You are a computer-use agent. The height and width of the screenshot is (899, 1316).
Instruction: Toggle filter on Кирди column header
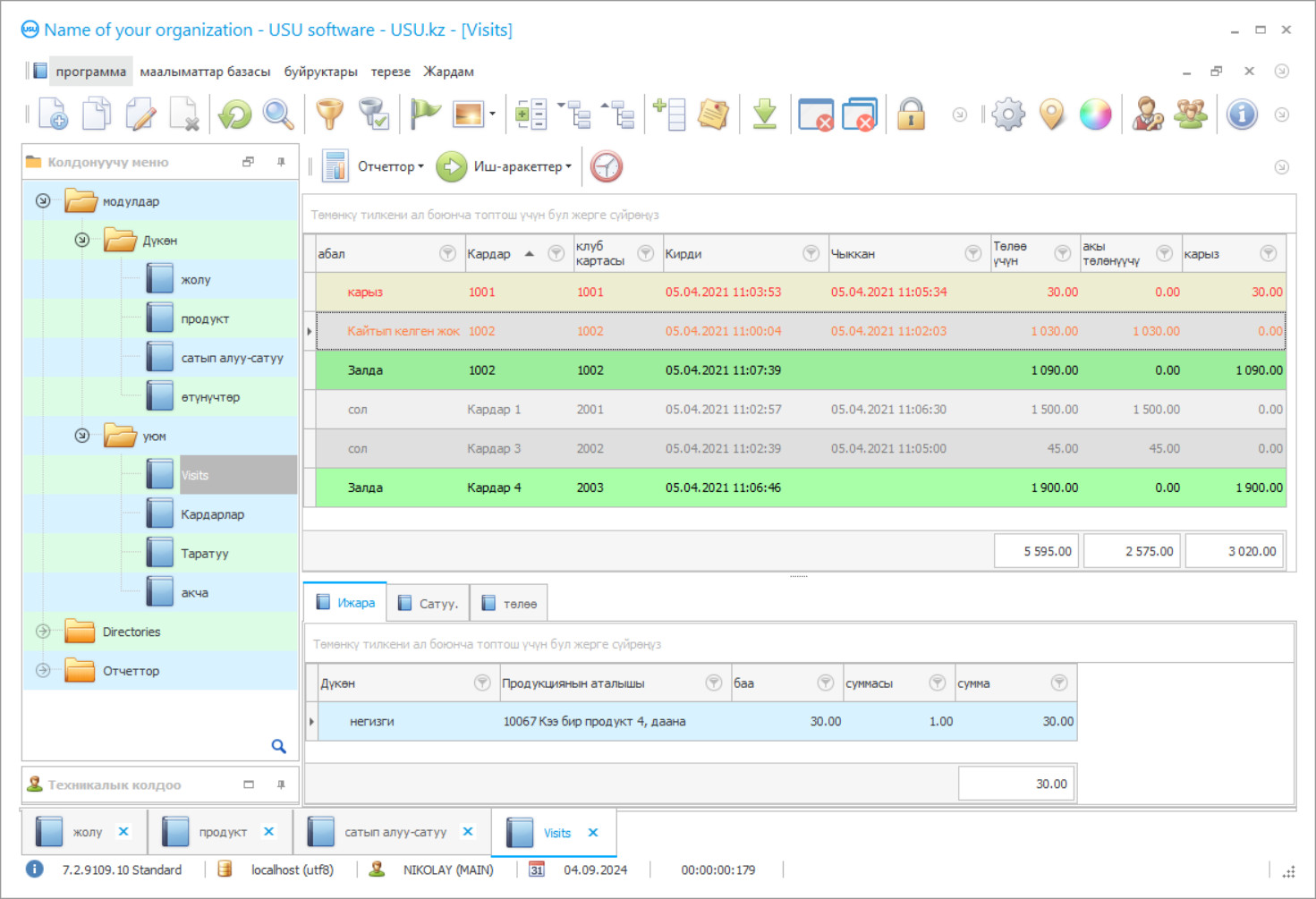pyautogui.click(x=811, y=254)
